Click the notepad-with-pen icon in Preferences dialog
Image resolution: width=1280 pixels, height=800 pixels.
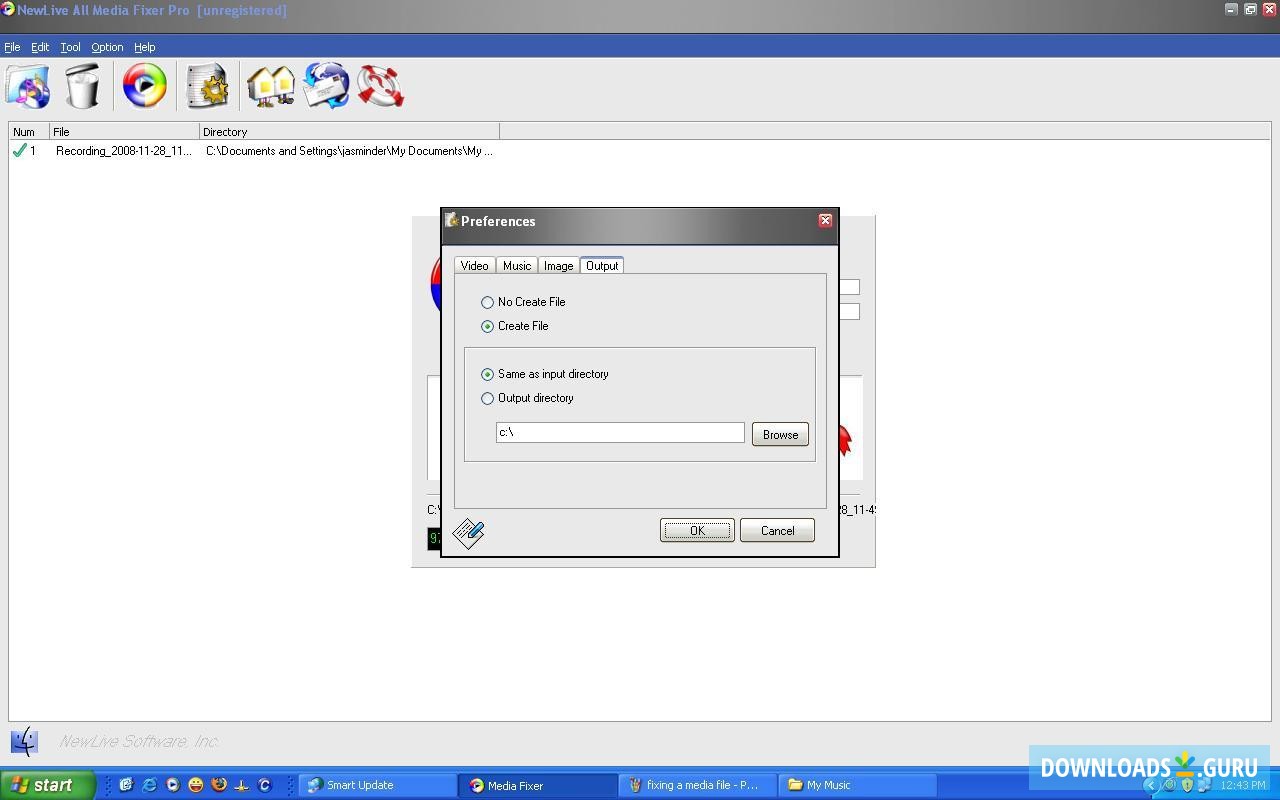pos(469,533)
